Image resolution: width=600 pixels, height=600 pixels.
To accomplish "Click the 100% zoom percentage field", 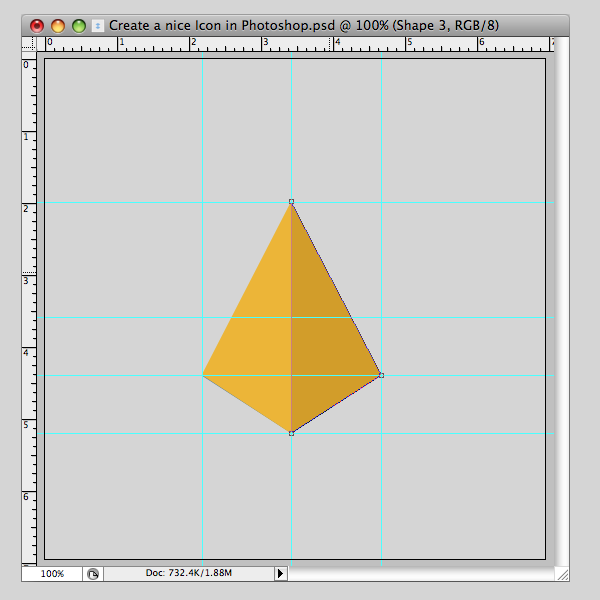I will pos(52,574).
